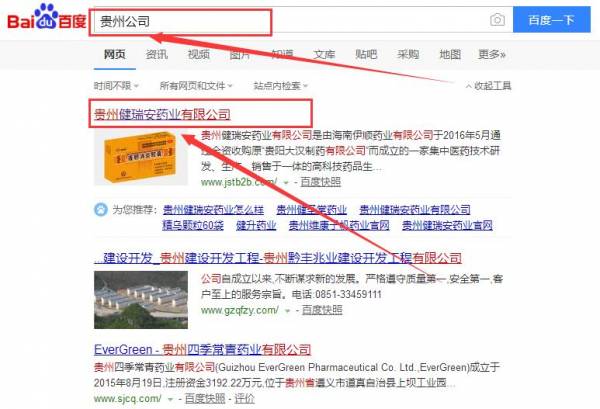
Task: Open the 所有网页和文件 filter dropdown
Action: click(196, 86)
